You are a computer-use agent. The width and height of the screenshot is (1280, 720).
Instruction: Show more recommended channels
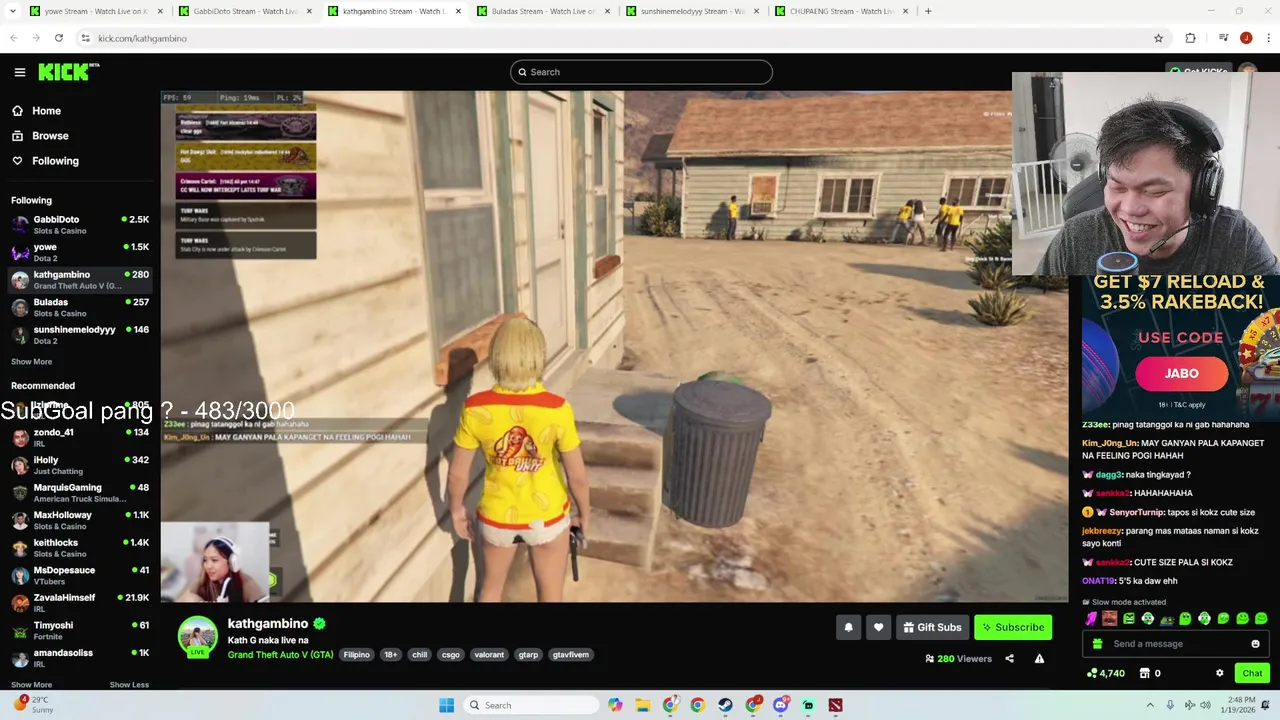coord(31,685)
